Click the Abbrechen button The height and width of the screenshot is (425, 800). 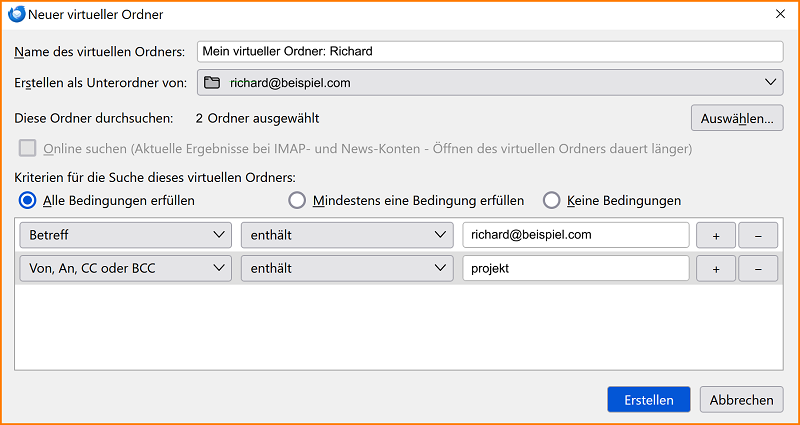tap(741, 399)
